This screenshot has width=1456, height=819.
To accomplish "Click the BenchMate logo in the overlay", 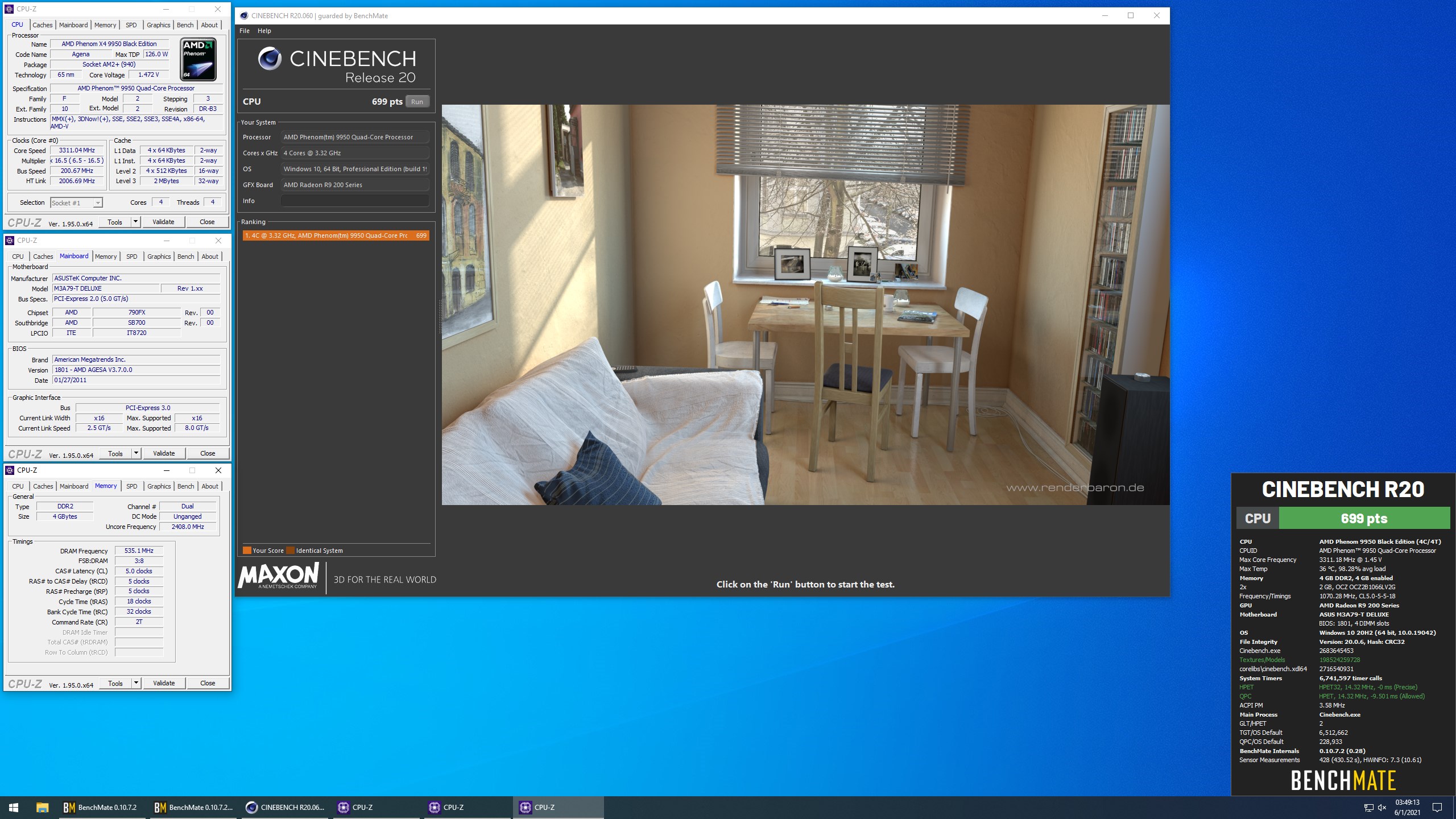I will tap(1343, 780).
